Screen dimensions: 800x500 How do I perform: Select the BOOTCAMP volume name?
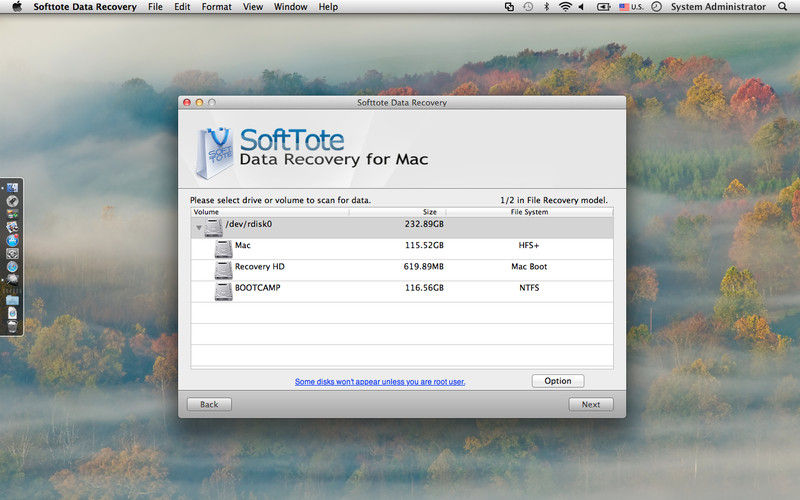258,288
